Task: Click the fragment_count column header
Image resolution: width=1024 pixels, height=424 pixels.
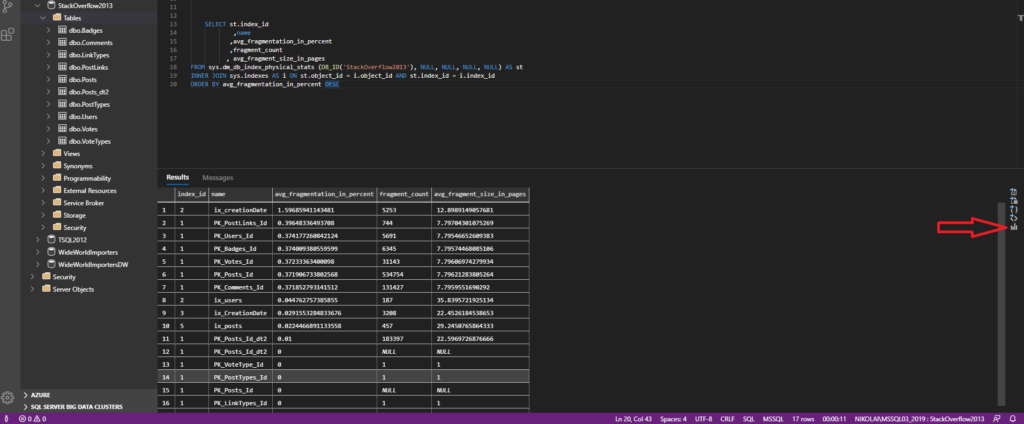Action: tap(404, 194)
